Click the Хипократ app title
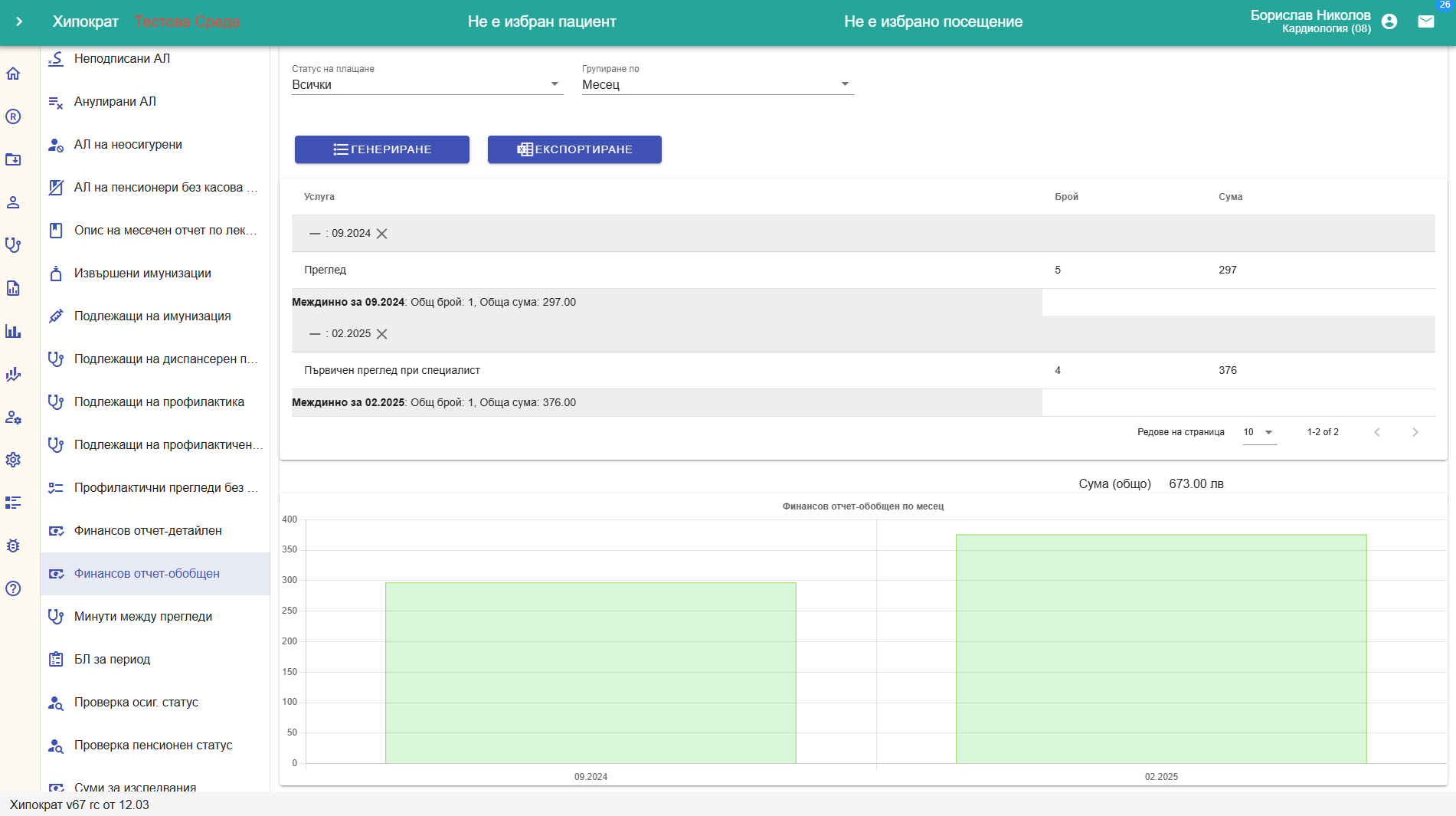This screenshot has height=816, width=1456. [85, 21]
